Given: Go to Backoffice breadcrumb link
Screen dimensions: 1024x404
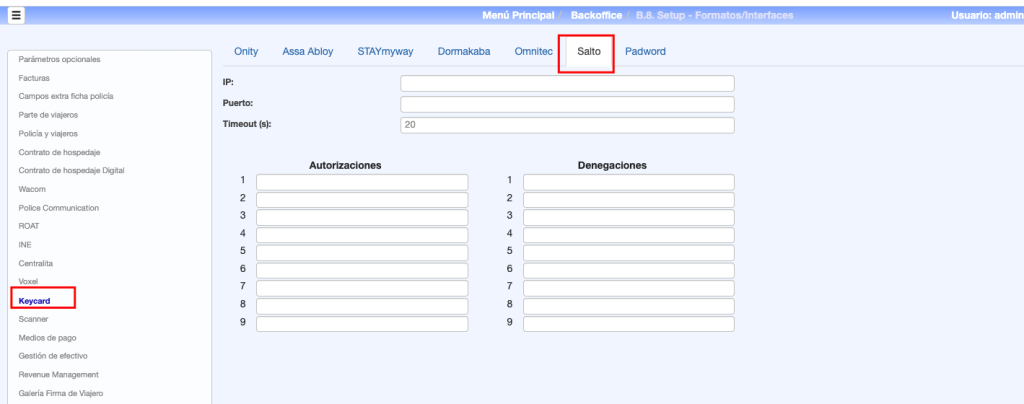Looking at the screenshot, I should point(597,16).
